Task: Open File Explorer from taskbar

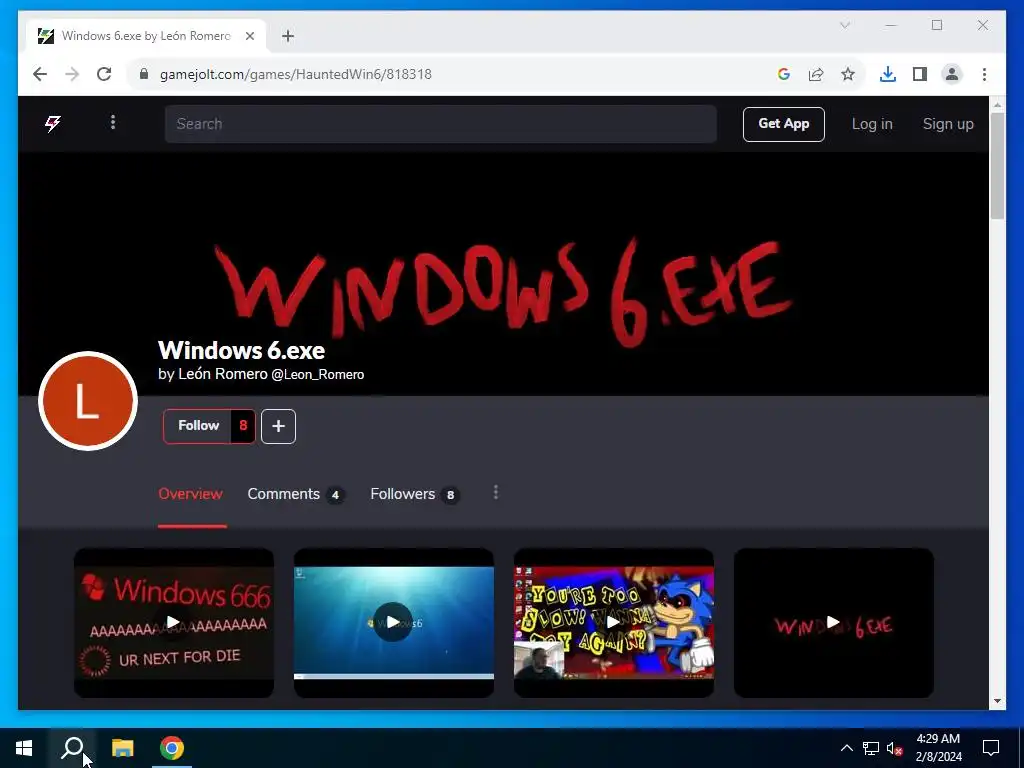Action: click(122, 748)
